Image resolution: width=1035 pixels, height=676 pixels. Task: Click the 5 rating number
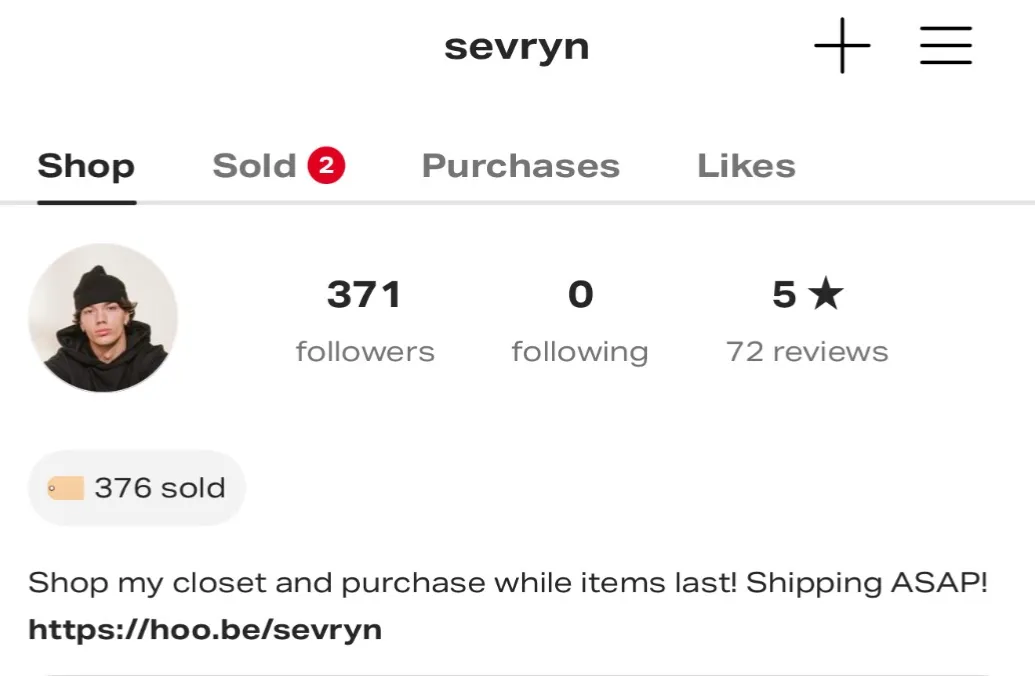[784, 294]
